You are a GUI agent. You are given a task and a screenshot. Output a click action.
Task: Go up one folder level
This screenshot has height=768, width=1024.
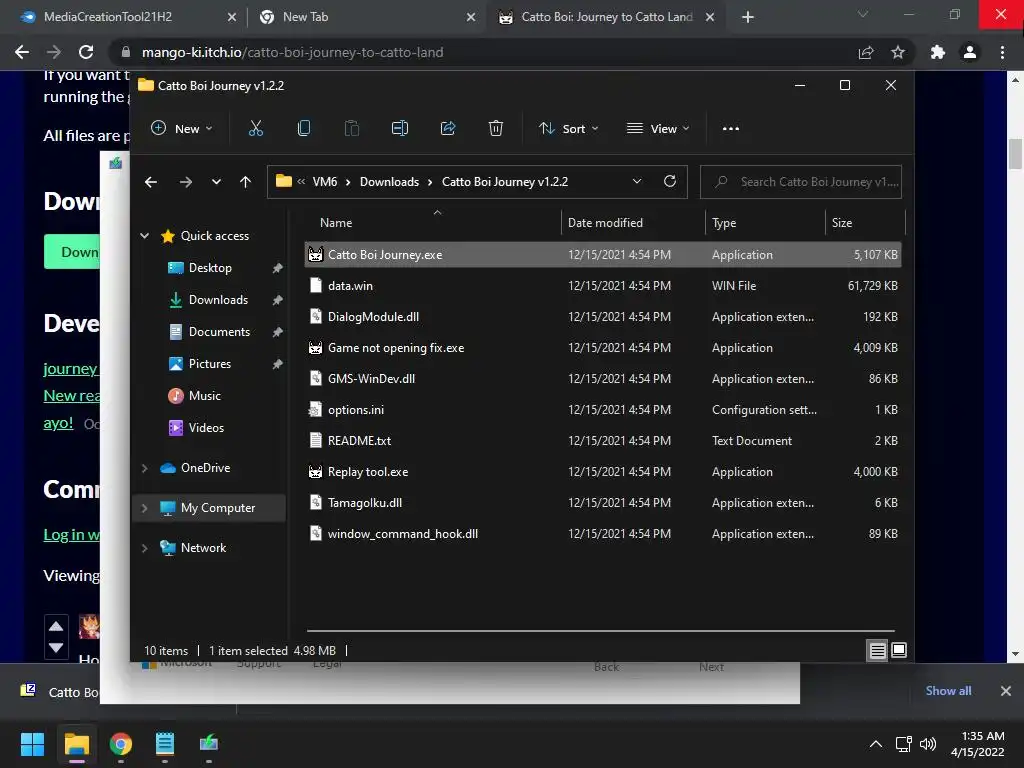click(x=246, y=182)
